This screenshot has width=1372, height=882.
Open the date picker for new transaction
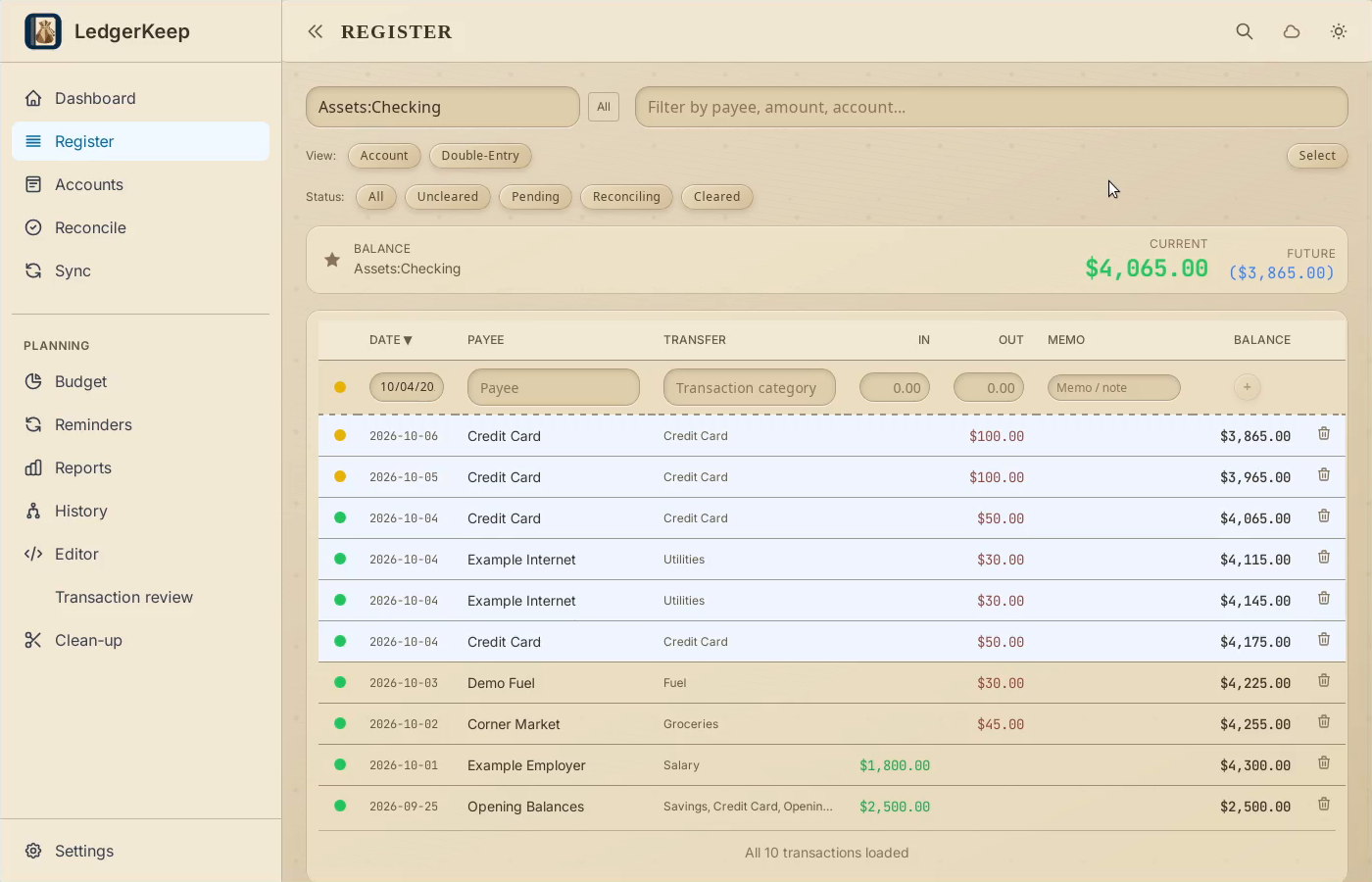coord(407,387)
